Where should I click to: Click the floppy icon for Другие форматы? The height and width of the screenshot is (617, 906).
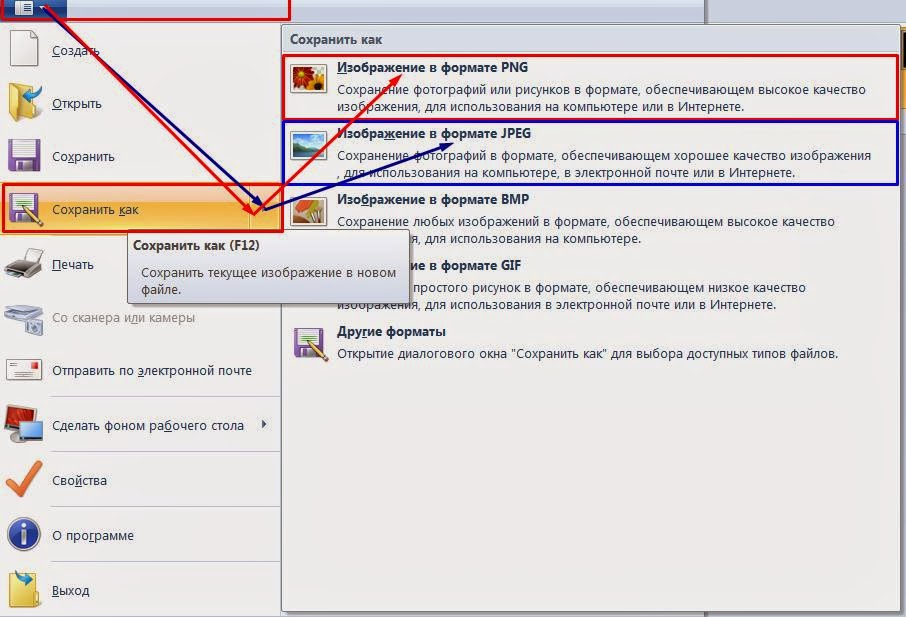(310, 344)
